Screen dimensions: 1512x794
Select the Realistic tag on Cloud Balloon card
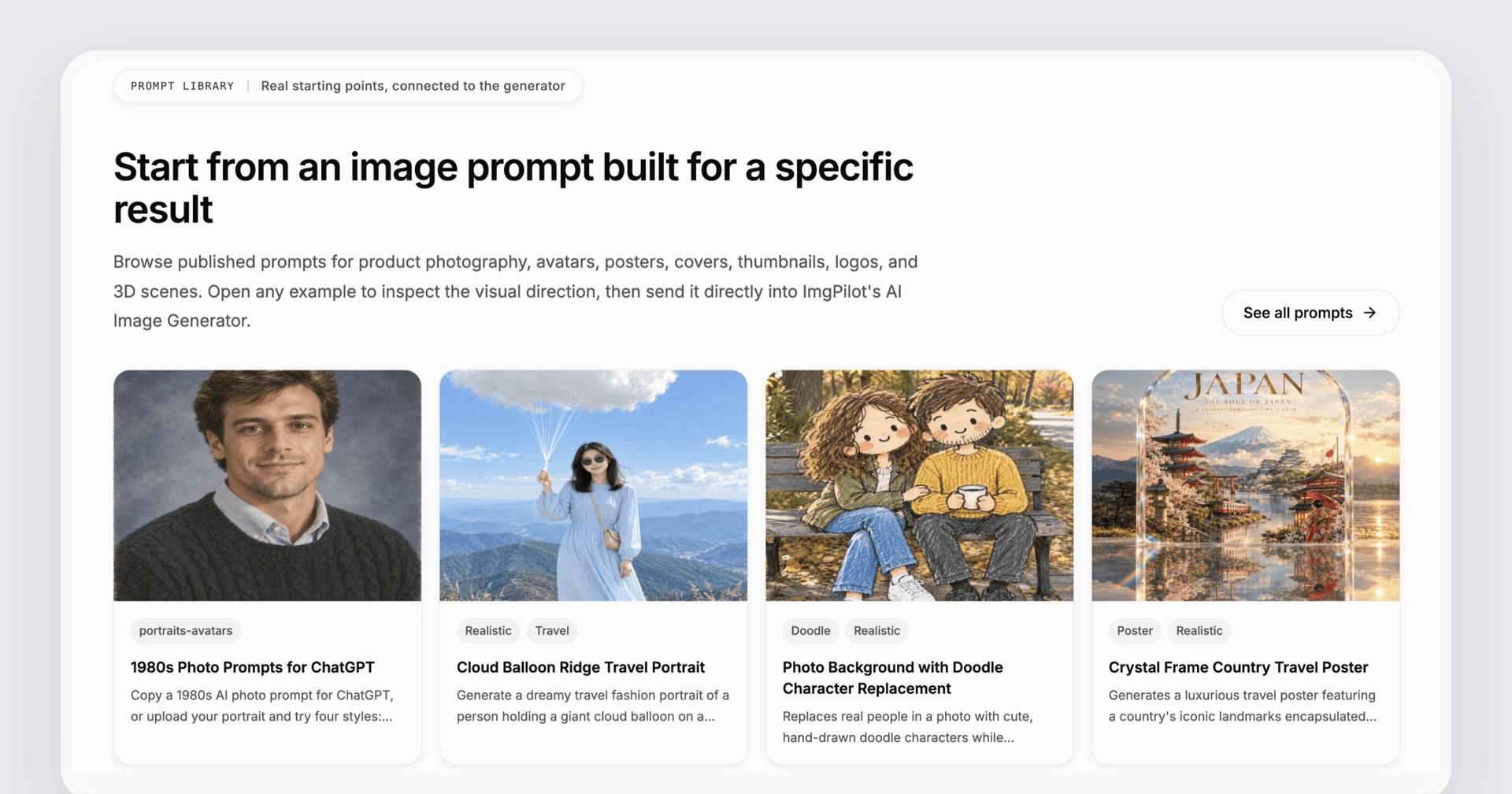click(488, 631)
